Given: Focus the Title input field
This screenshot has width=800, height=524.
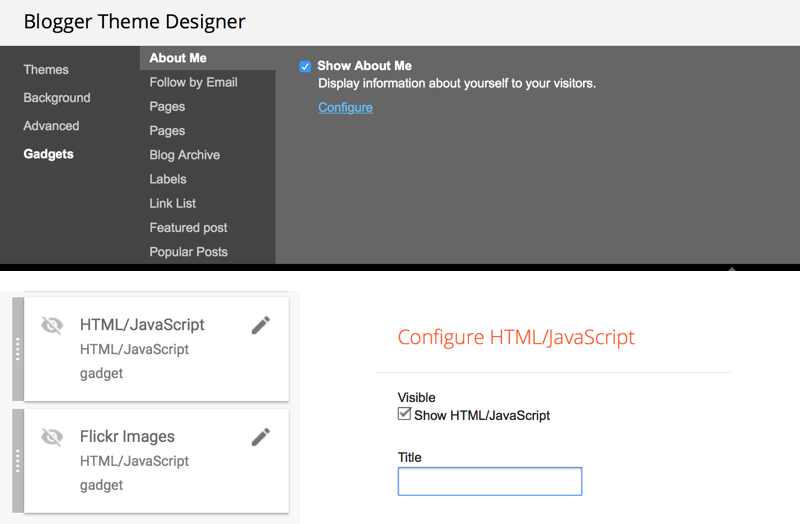Looking at the screenshot, I should point(490,481).
